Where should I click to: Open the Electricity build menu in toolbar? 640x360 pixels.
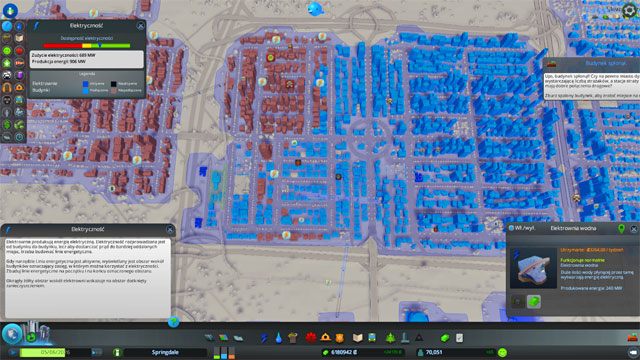264,338
